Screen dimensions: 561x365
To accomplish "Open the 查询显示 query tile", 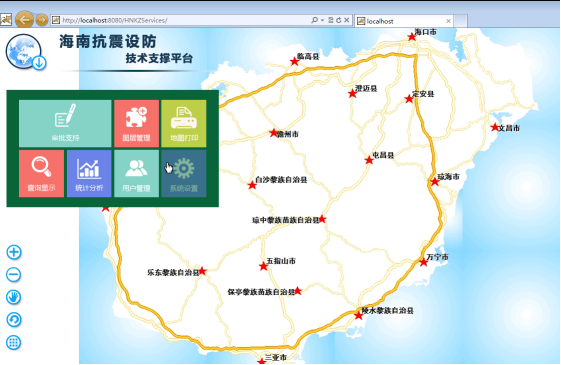I will (x=42, y=174).
